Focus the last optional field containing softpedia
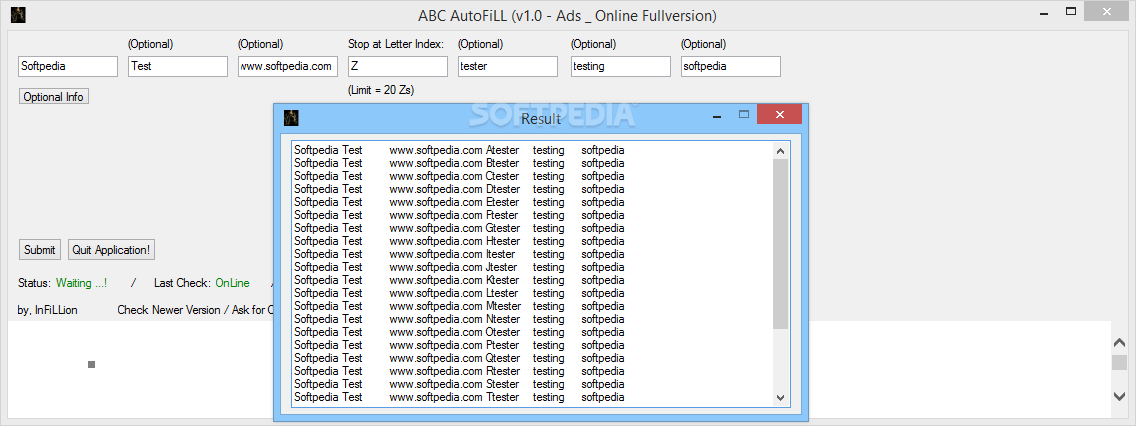This screenshot has height=426, width=1136. pos(731,66)
